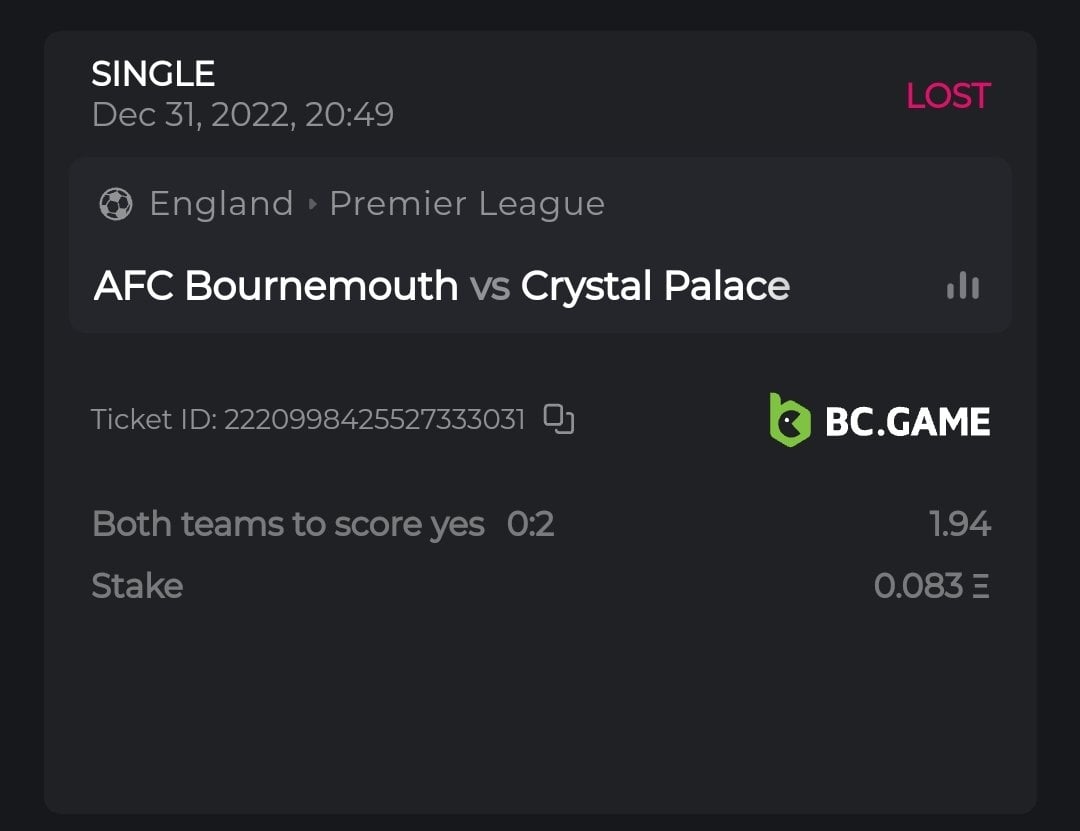
Task: Select the England country link
Action: click(221, 204)
